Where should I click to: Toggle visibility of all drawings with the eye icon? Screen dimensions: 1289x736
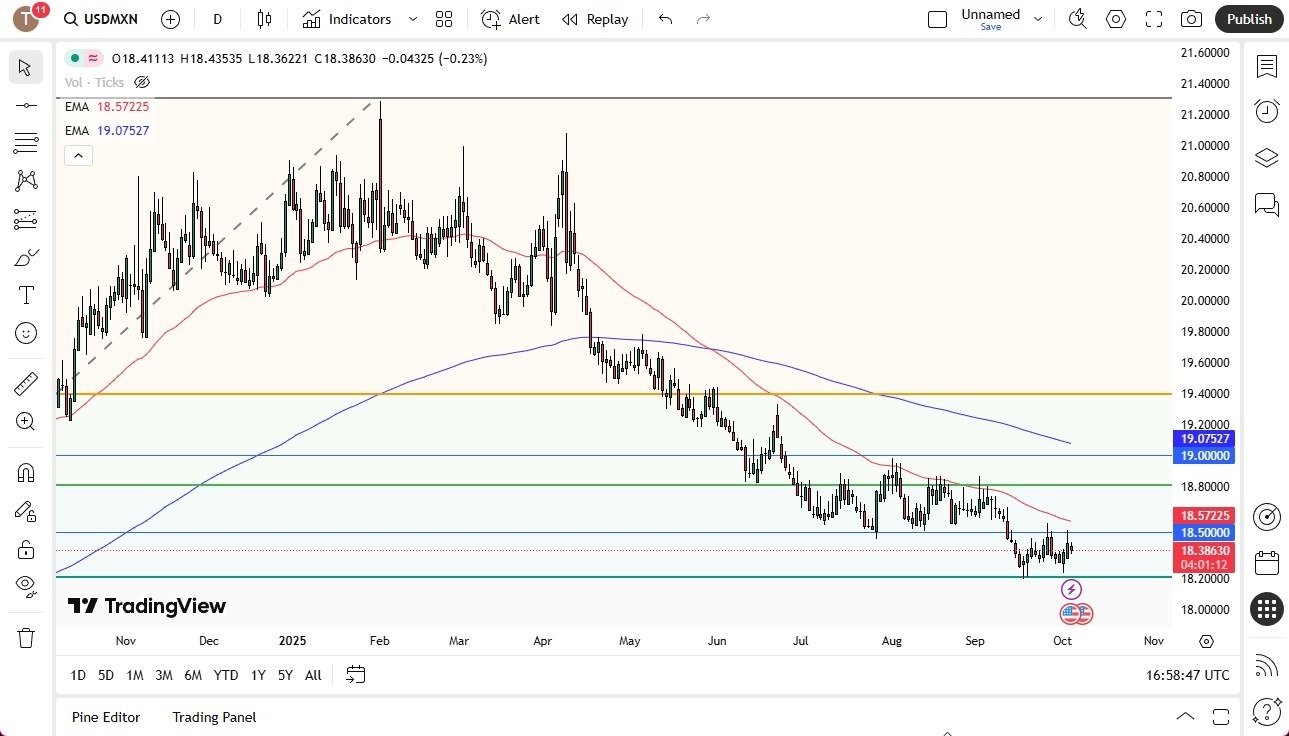tap(26, 586)
